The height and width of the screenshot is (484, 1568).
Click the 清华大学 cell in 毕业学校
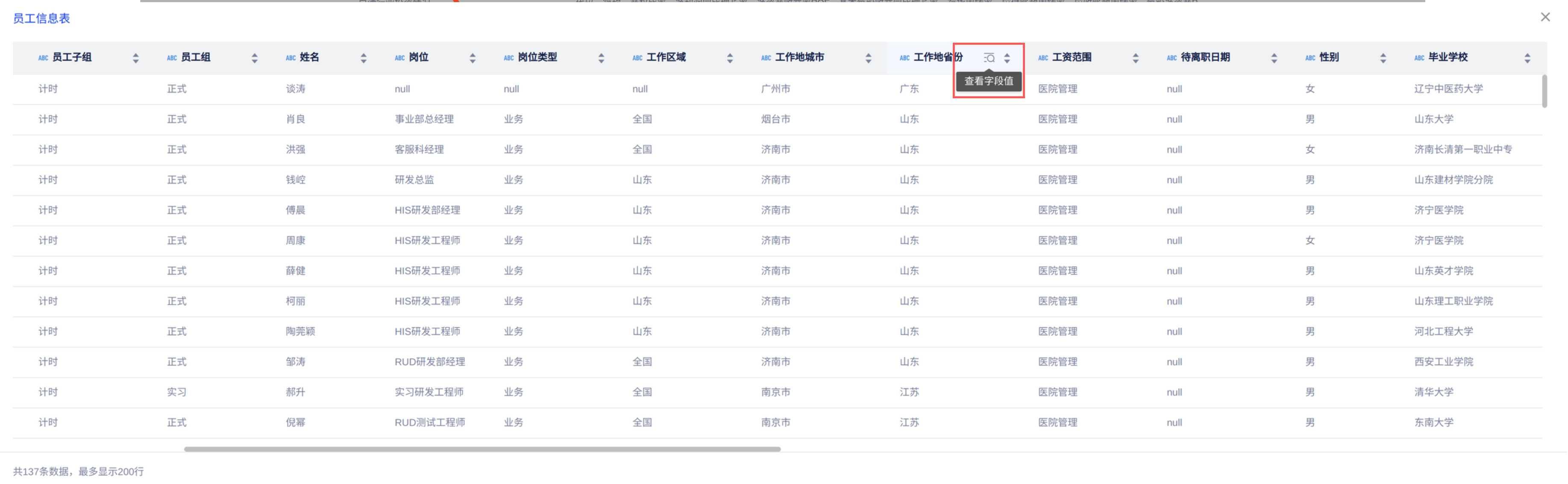tap(1433, 392)
